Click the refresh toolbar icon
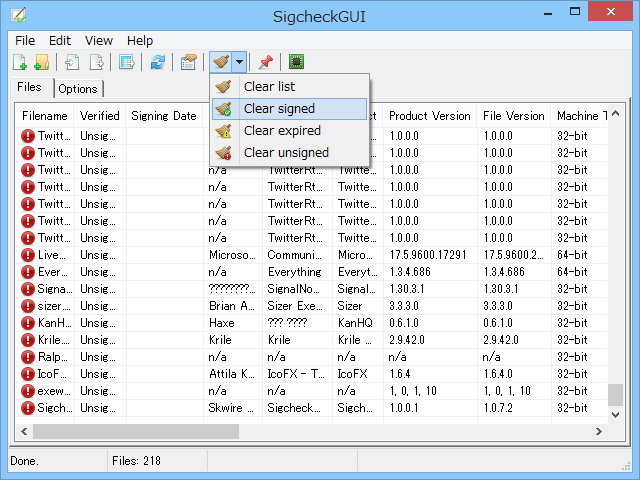Screen dimensions: 640x480 [158, 62]
